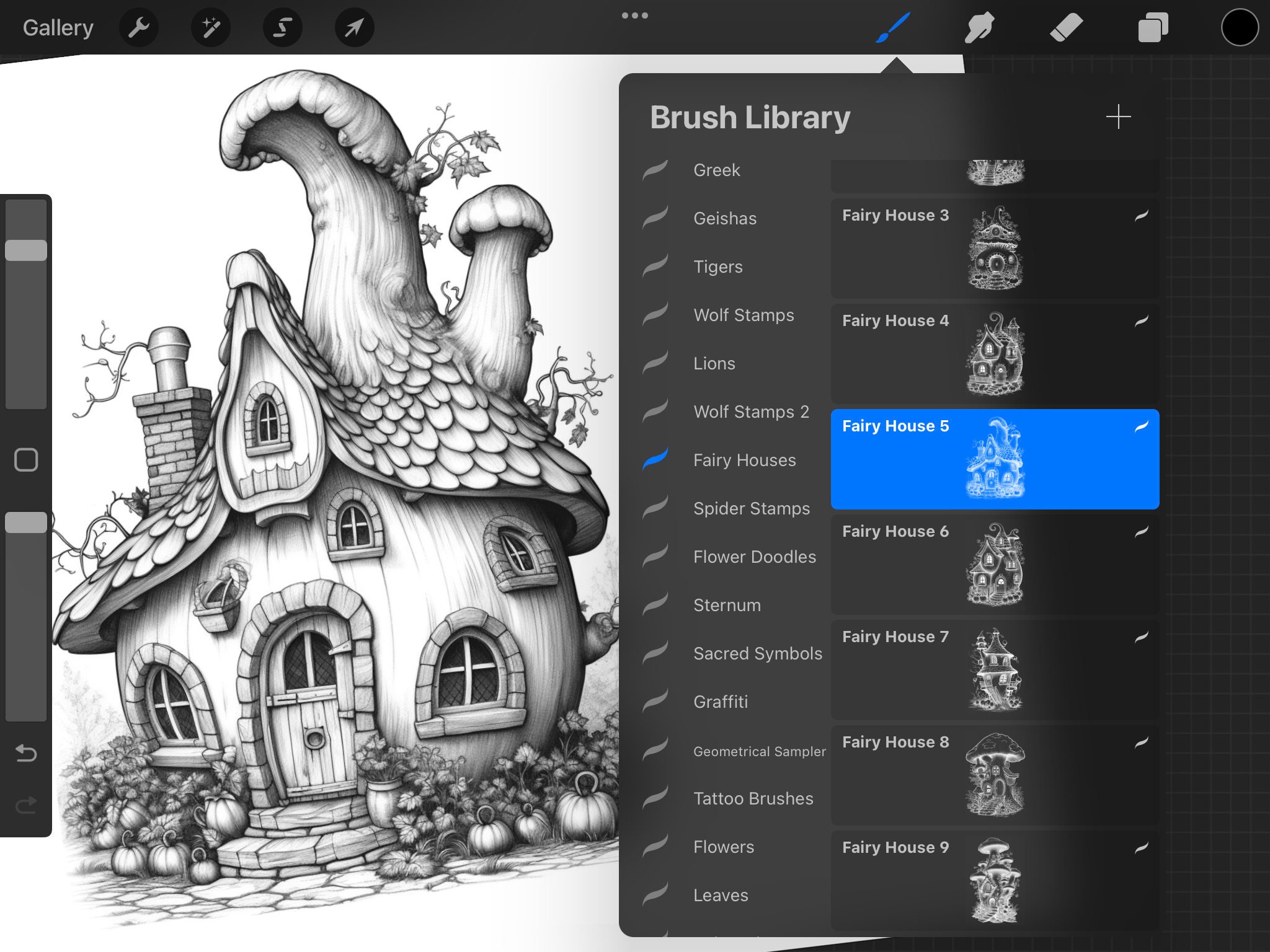
Task: Tap brush stroke icon beside Tigers
Action: coord(655,267)
